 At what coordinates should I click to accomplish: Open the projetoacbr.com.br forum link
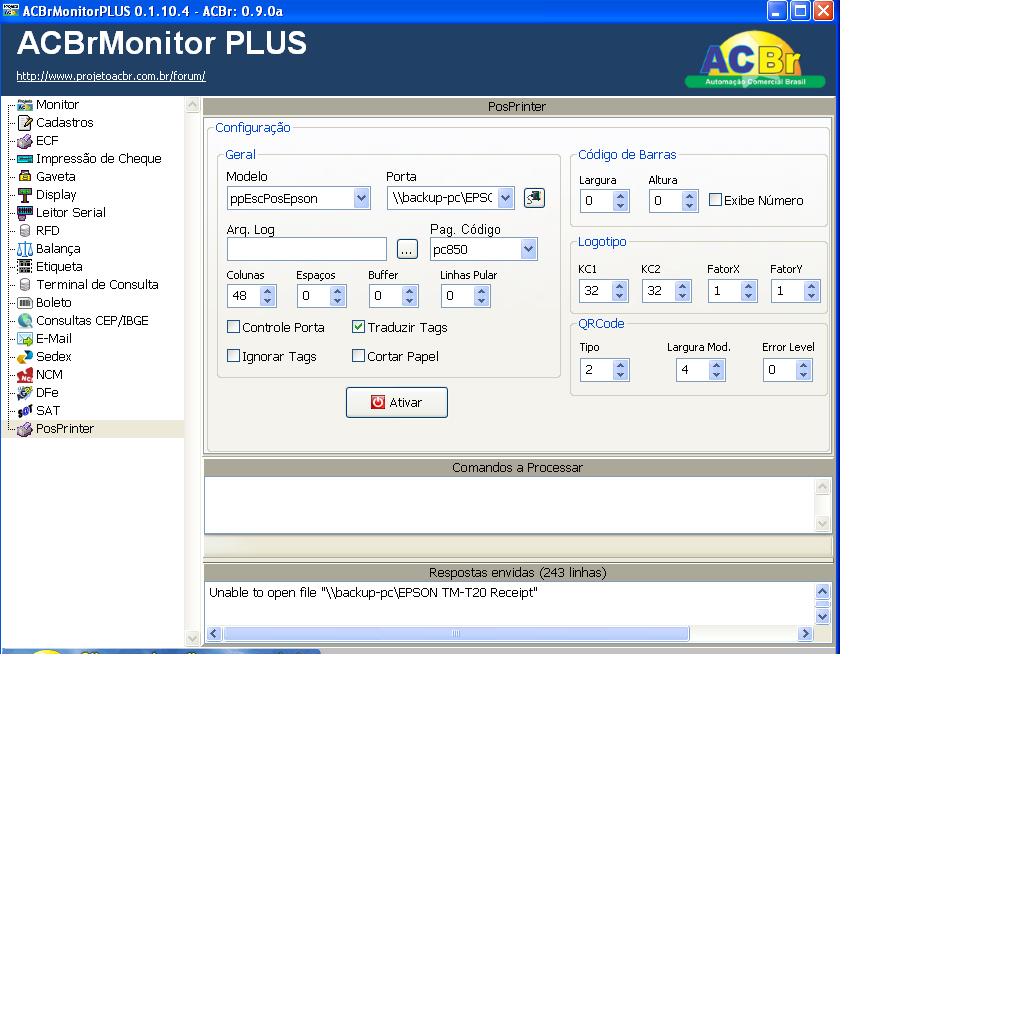(111, 76)
